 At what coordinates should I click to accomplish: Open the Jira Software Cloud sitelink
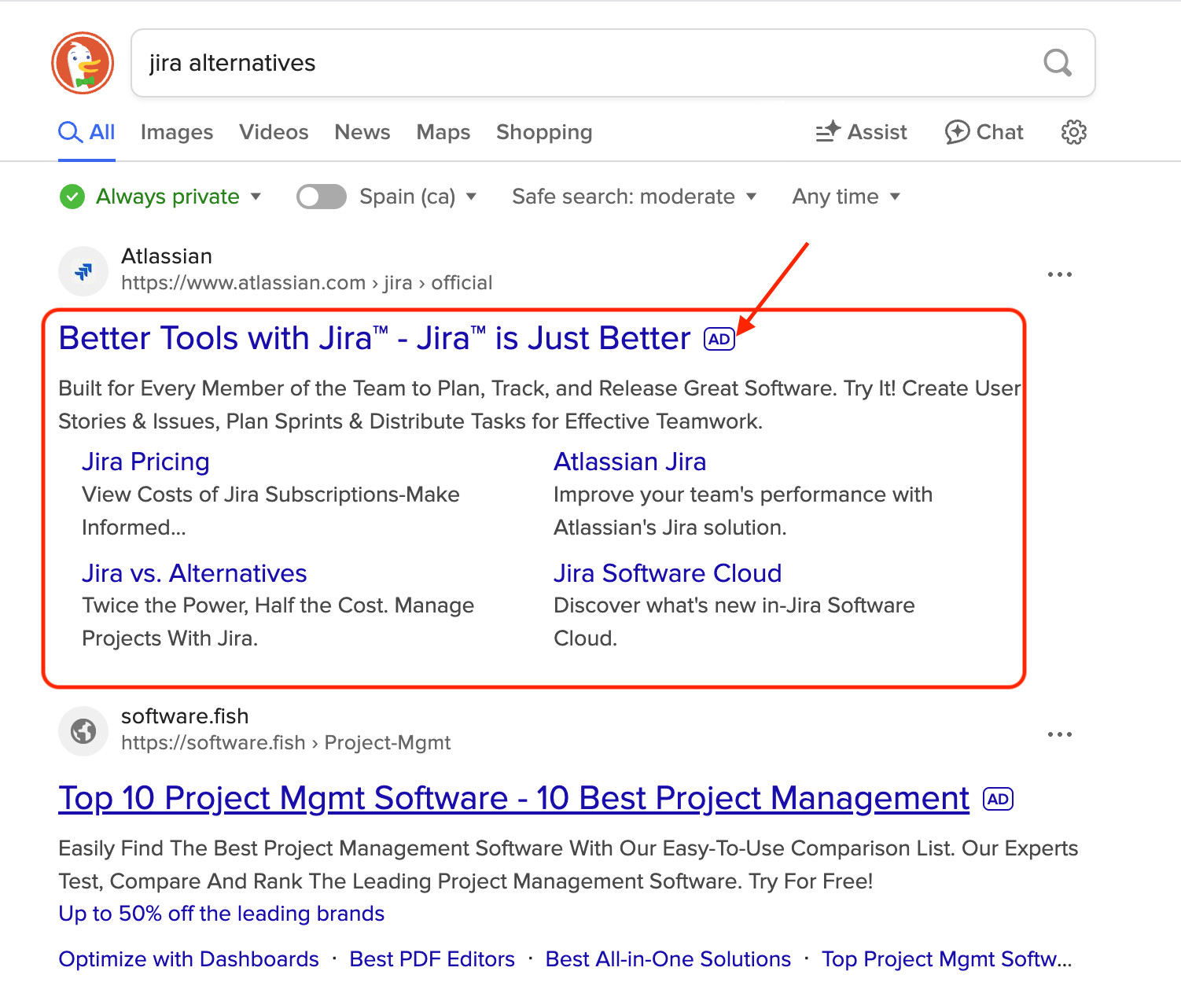tap(668, 573)
